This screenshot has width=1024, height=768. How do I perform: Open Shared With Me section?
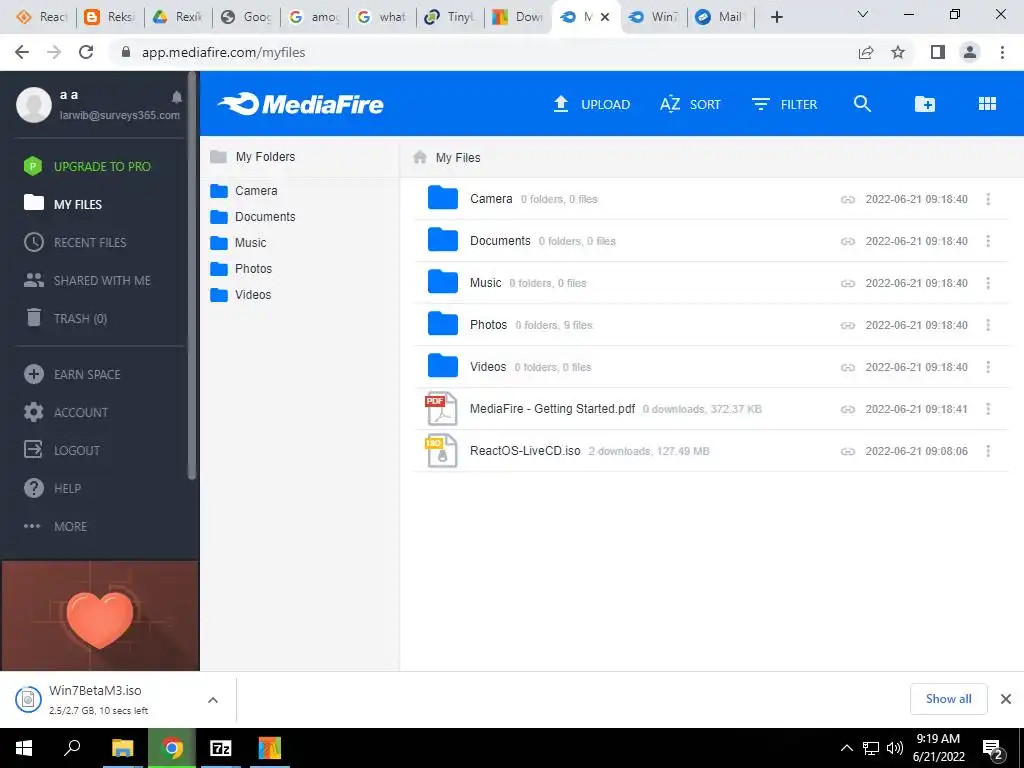(87, 280)
